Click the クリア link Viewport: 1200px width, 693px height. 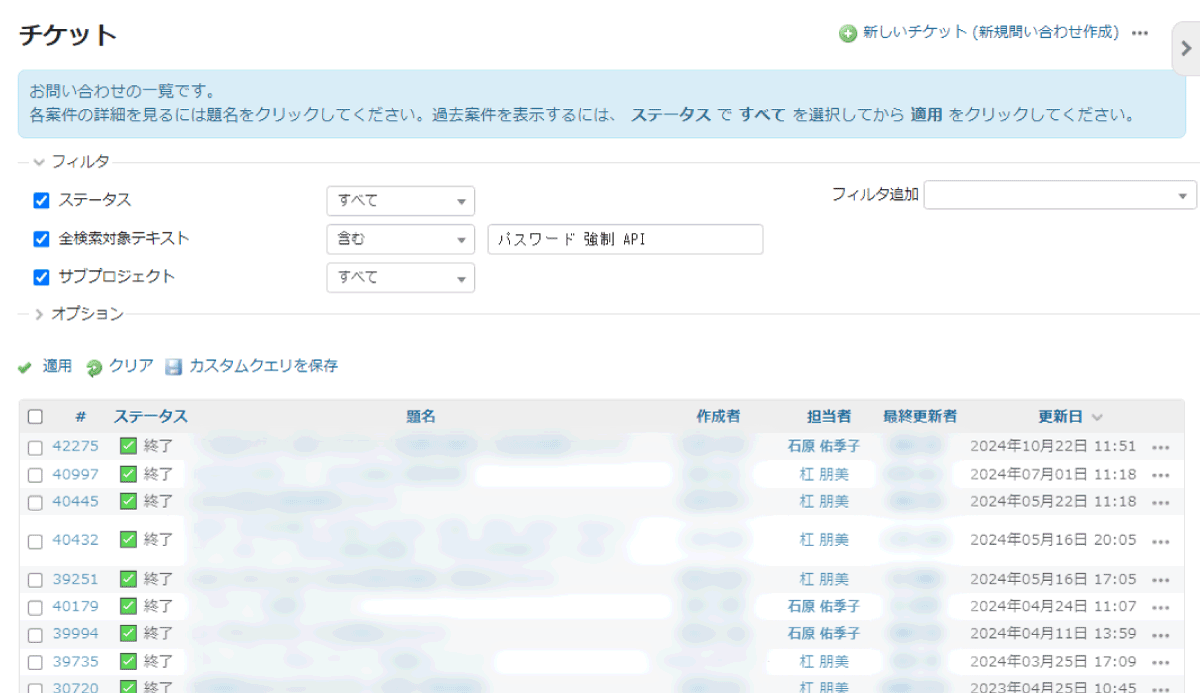[131, 366]
